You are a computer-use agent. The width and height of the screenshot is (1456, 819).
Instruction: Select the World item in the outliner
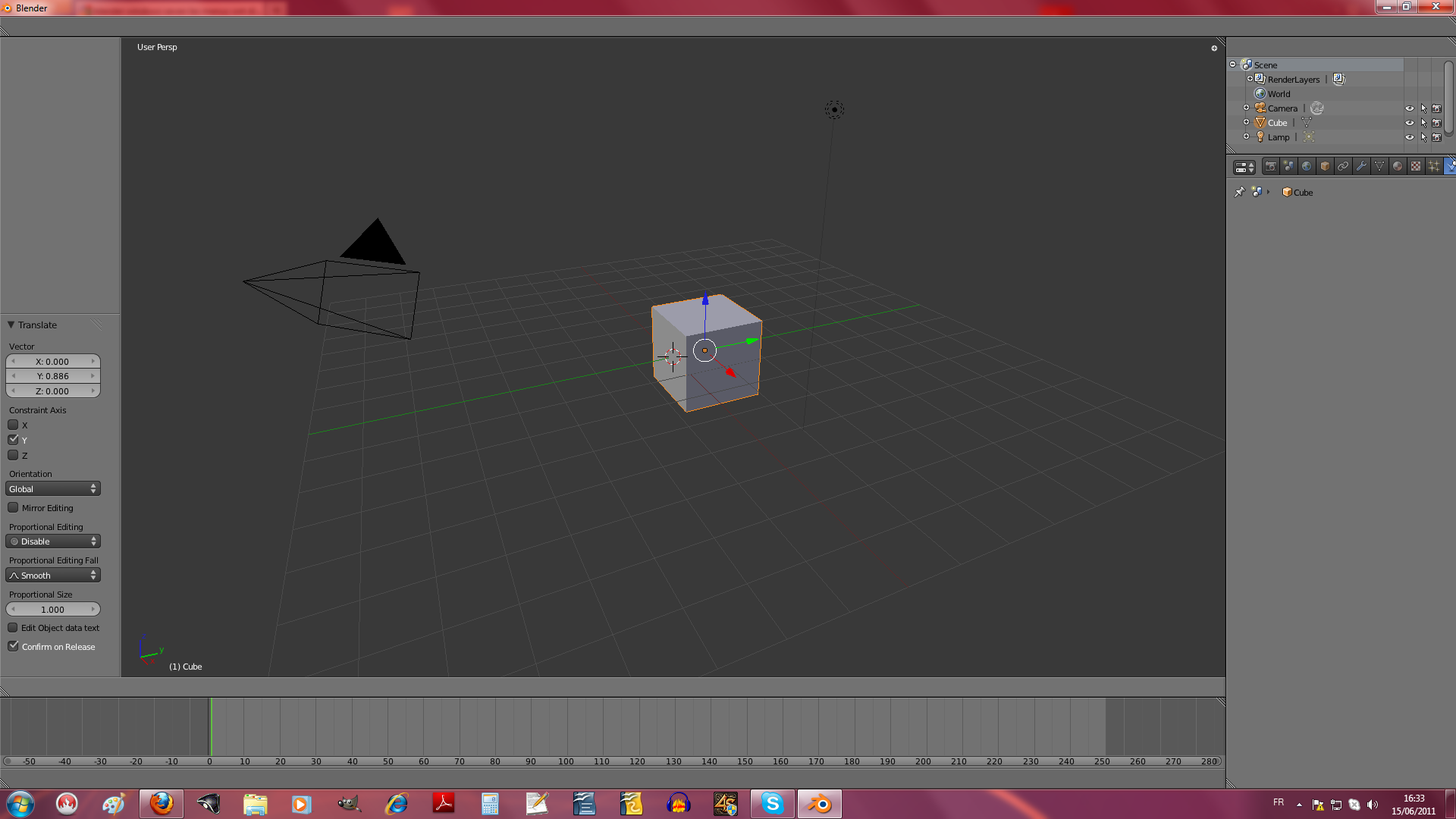pyautogui.click(x=1279, y=93)
